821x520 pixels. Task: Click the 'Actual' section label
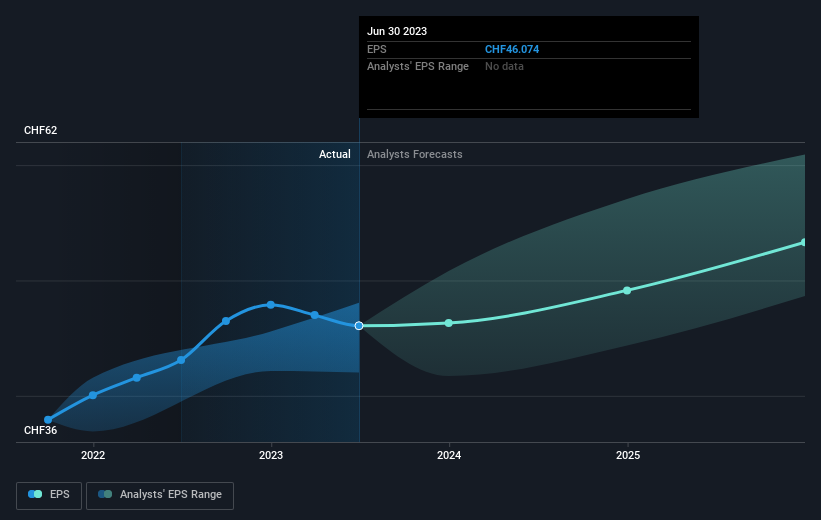tap(335, 154)
